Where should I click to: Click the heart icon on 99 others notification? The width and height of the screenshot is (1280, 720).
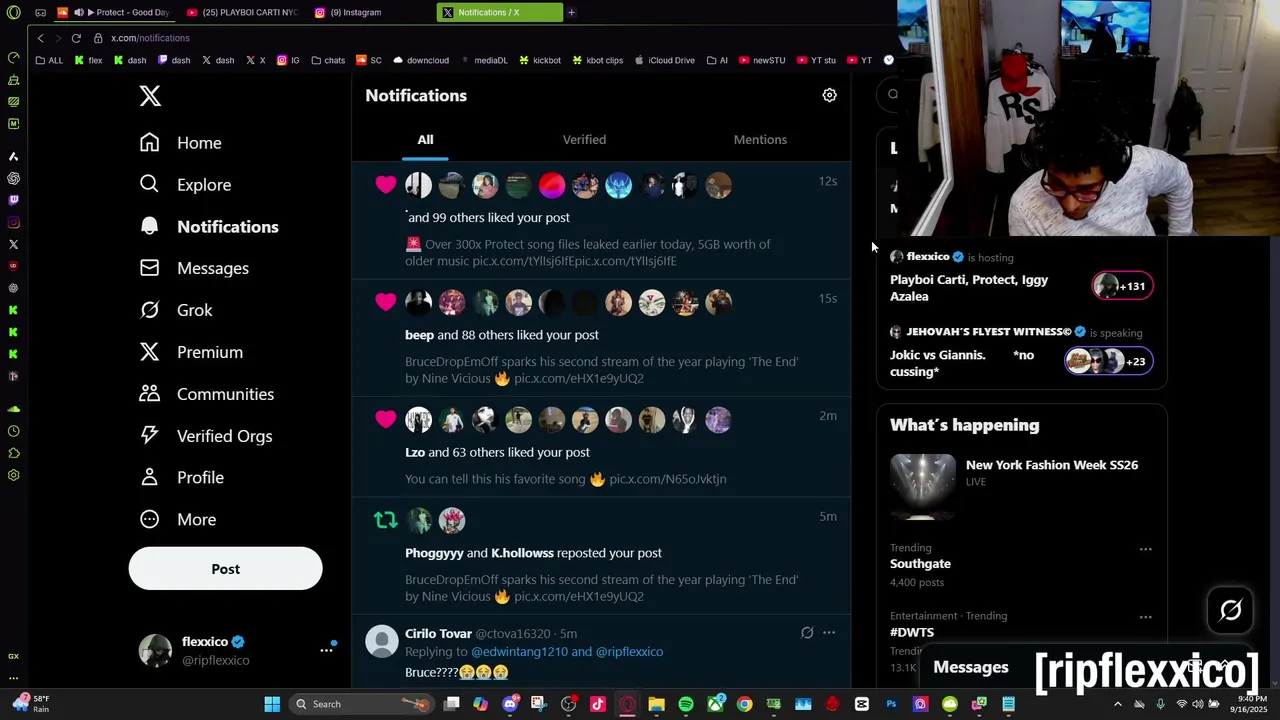click(x=385, y=185)
